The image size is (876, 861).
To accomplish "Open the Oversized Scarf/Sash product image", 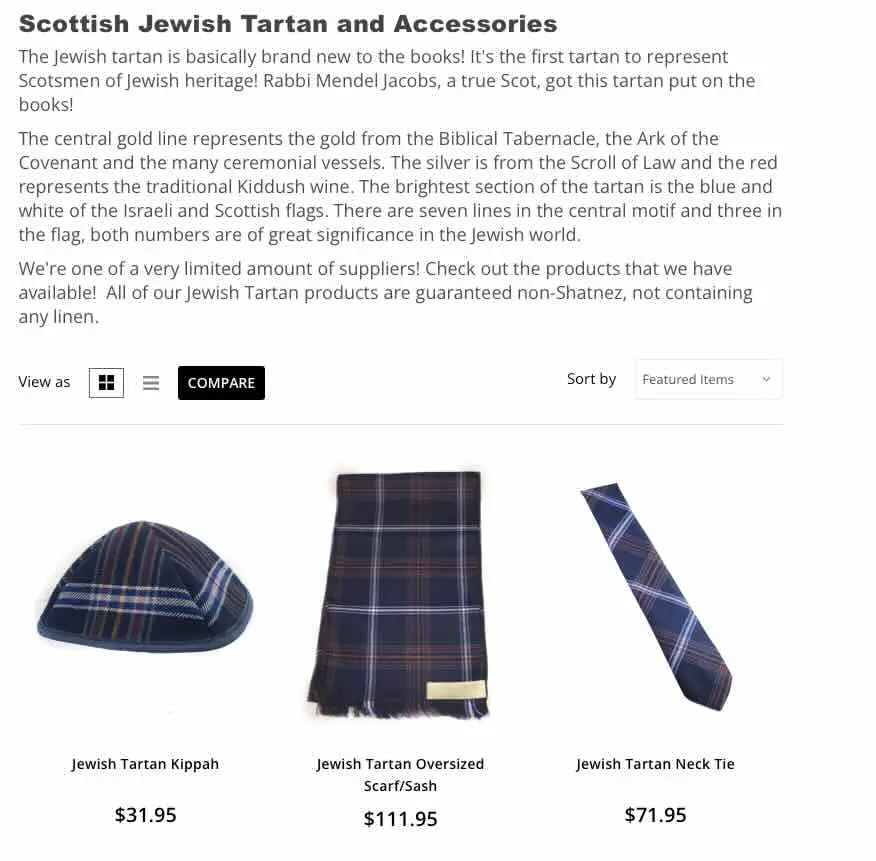I will 399,595.
